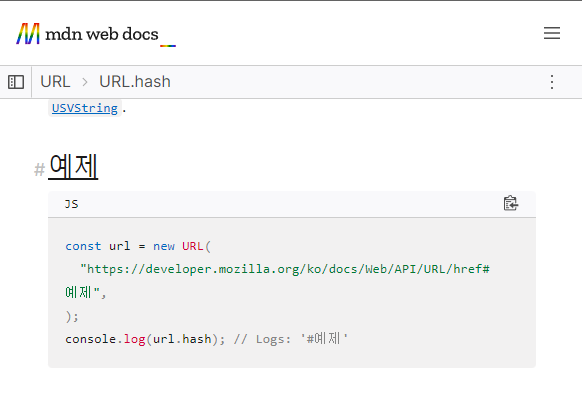
Task: Select the URL.hash breadcrumb item
Action: pyautogui.click(x=135, y=82)
